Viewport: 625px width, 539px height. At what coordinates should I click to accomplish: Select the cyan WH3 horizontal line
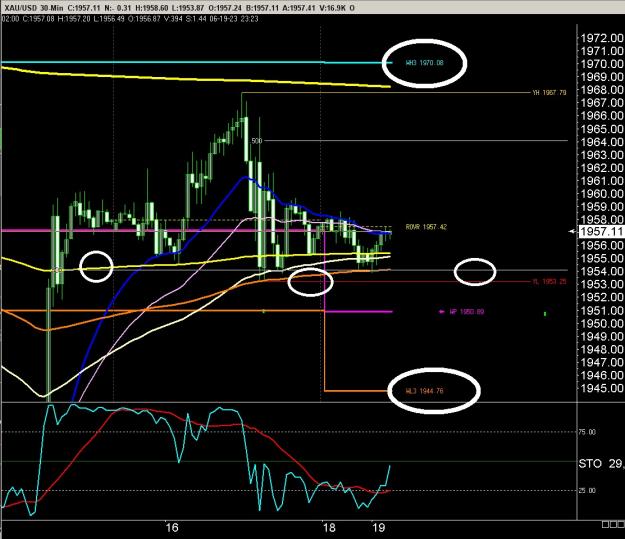click(x=197, y=62)
